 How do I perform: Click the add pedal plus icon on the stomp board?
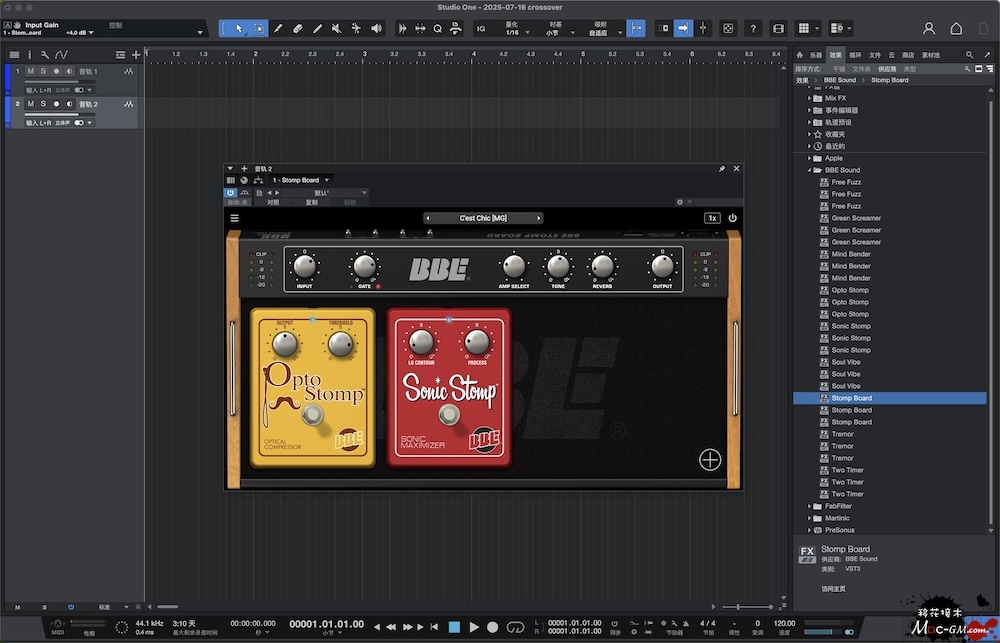coord(710,460)
